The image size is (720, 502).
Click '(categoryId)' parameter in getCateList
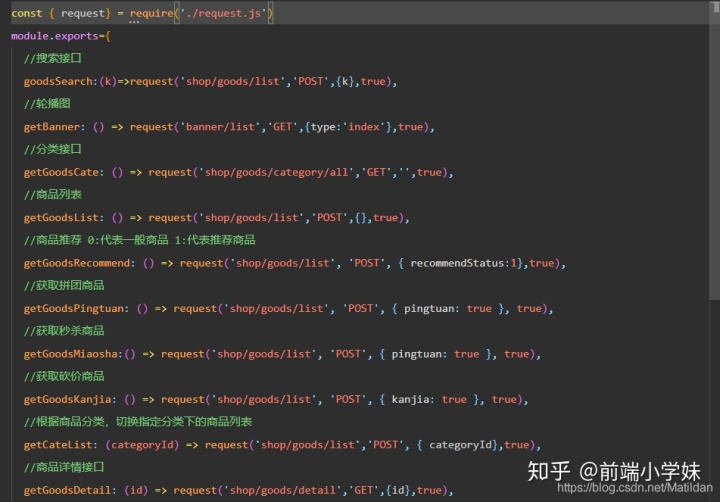(142, 445)
